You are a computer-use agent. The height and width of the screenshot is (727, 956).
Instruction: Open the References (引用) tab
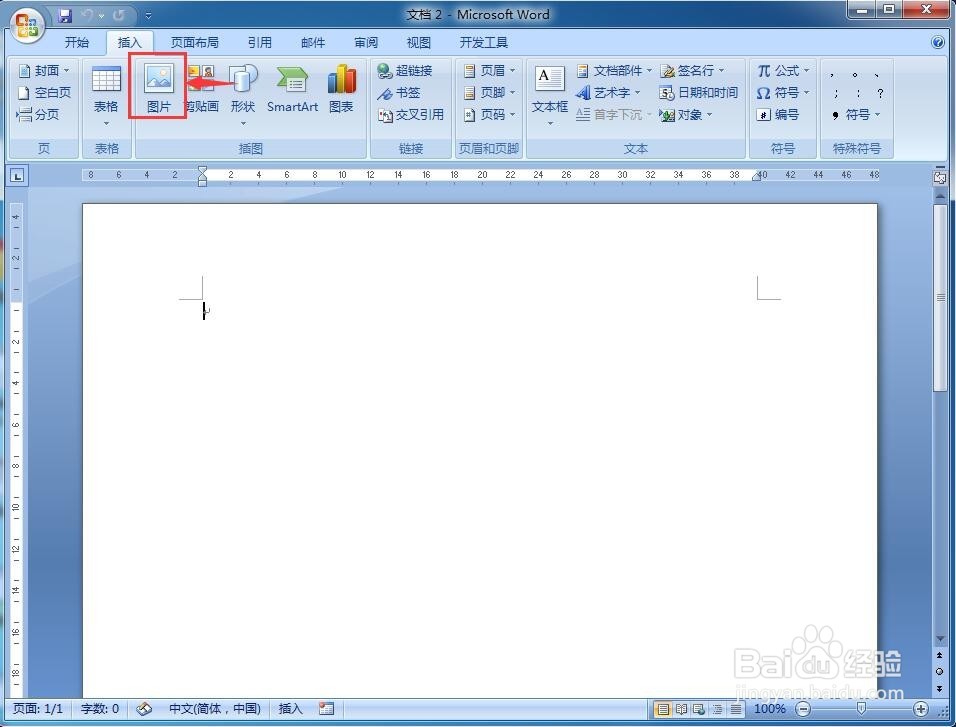point(260,42)
